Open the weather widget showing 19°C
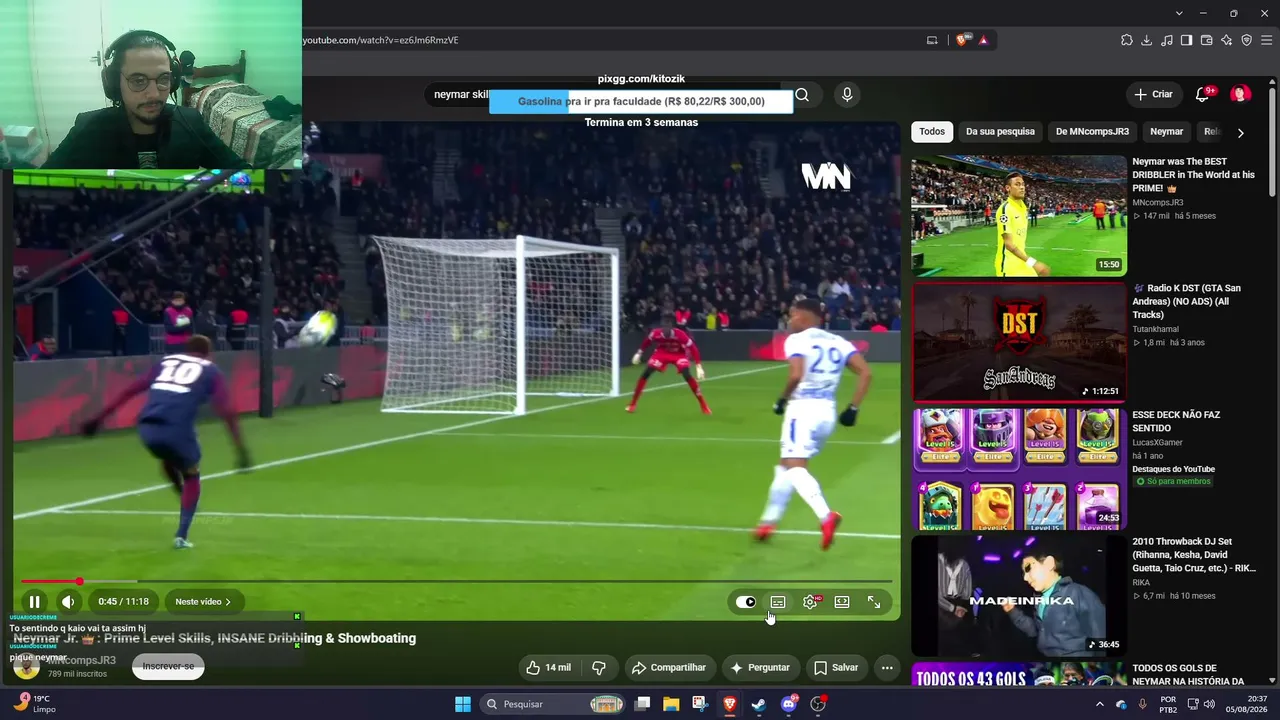 35,704
